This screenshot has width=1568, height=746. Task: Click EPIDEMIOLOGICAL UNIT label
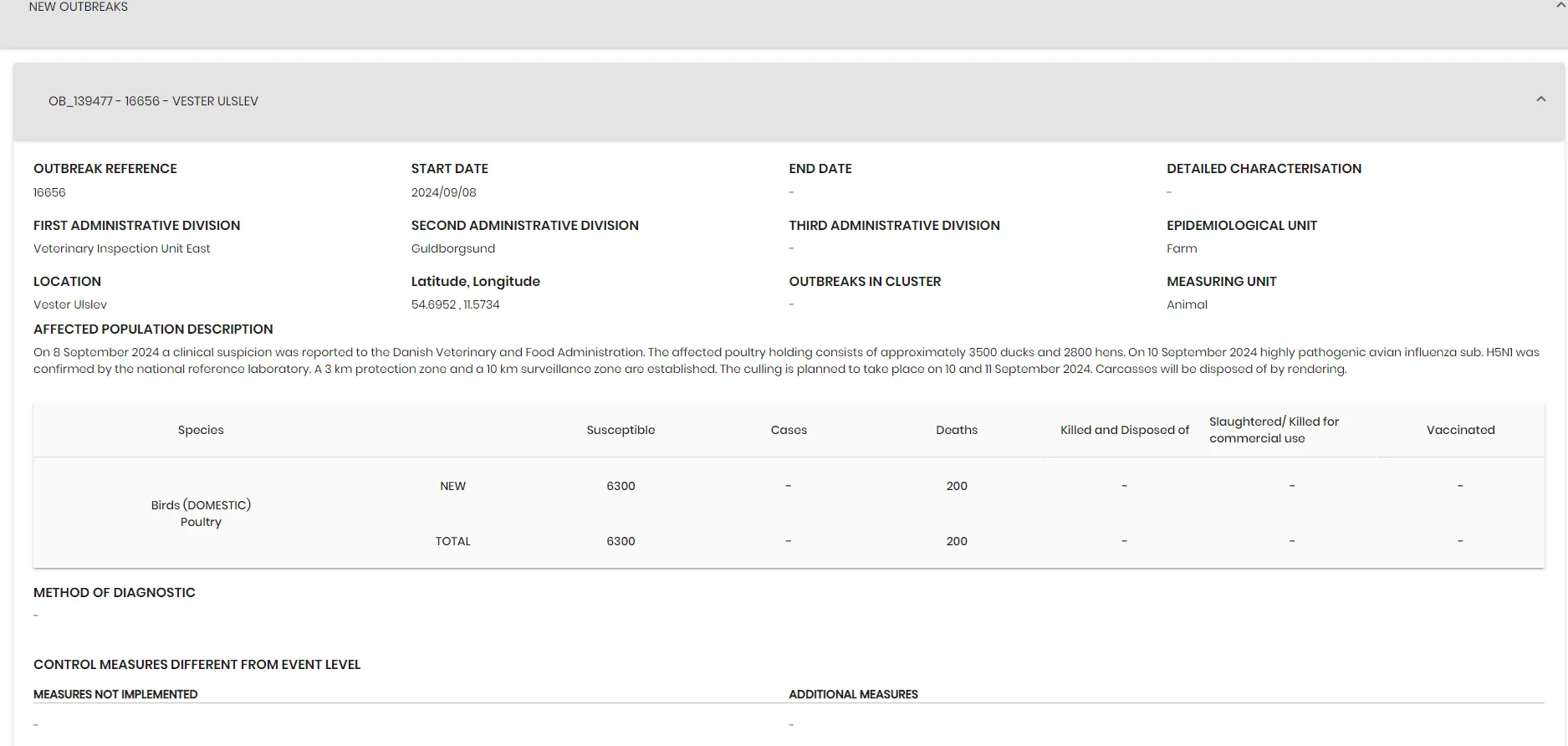(x=1242, y=226)
